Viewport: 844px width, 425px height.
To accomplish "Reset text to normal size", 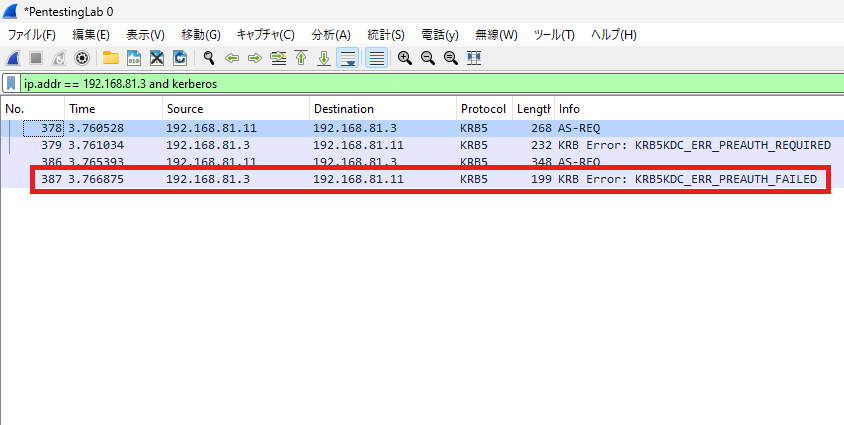I will (x=451, y=58).
